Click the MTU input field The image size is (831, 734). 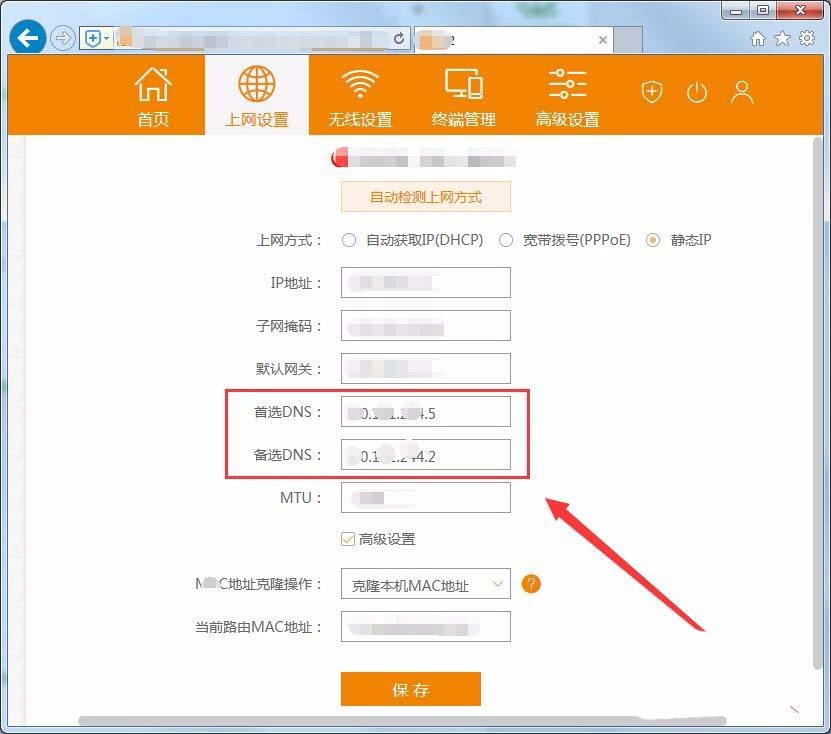(x=425, y=497)
